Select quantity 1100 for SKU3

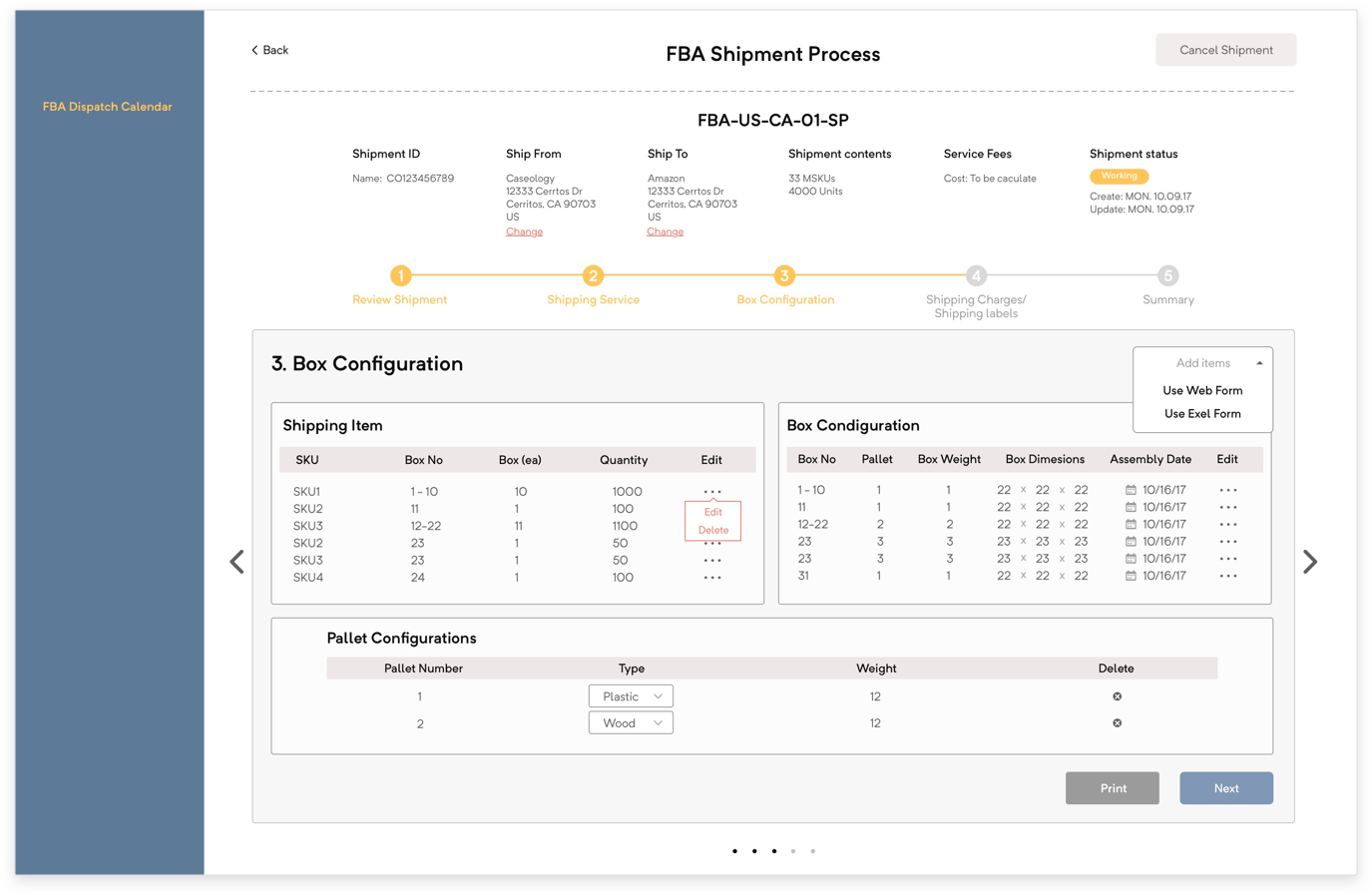(625, 526)
